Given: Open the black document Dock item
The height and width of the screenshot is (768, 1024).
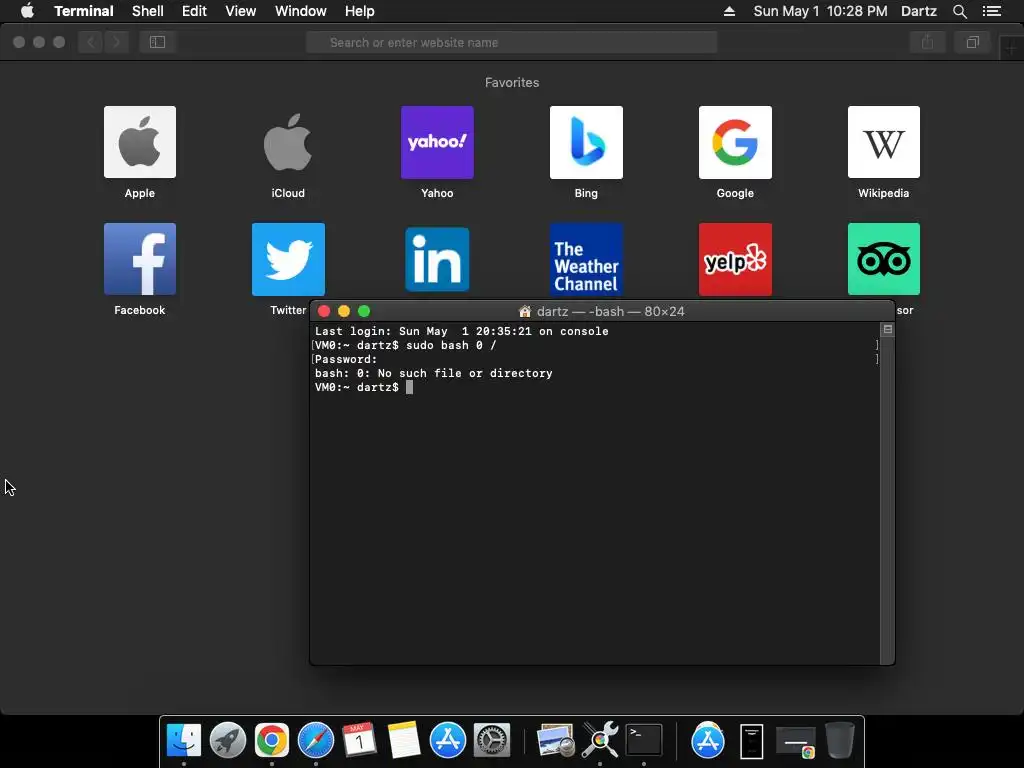Looking at the screenshot, I should 752,741.
